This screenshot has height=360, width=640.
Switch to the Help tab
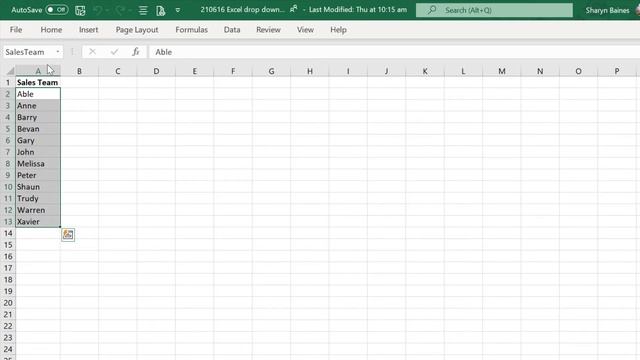(x=338, y=30)
